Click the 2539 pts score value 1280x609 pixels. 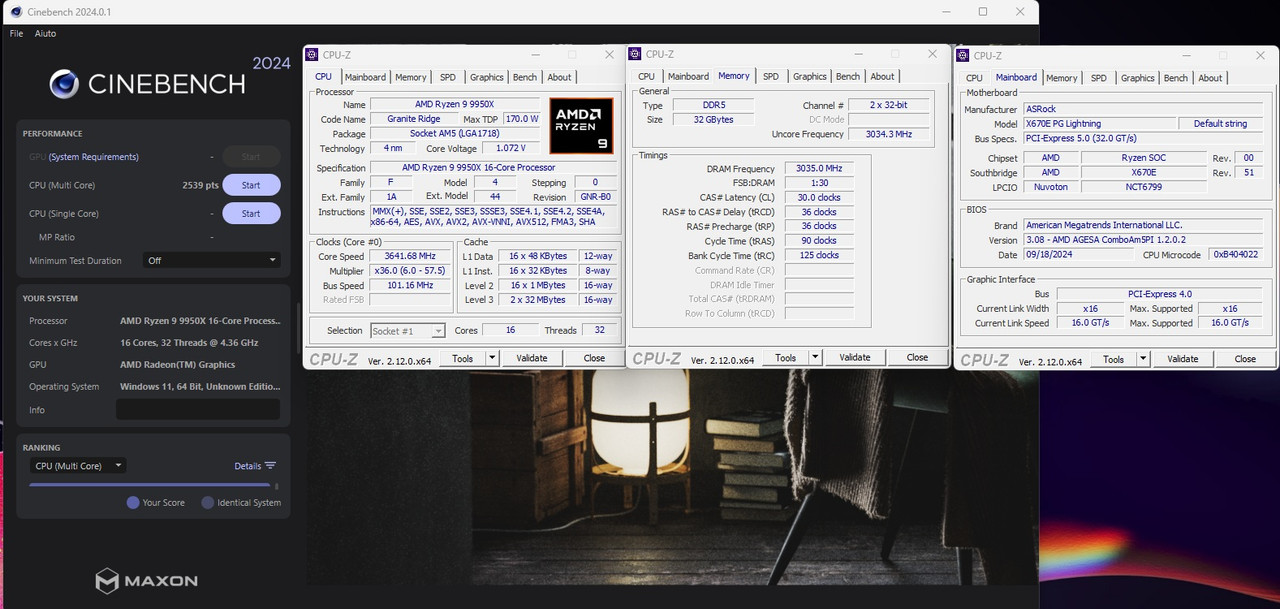tap(201, 185)
